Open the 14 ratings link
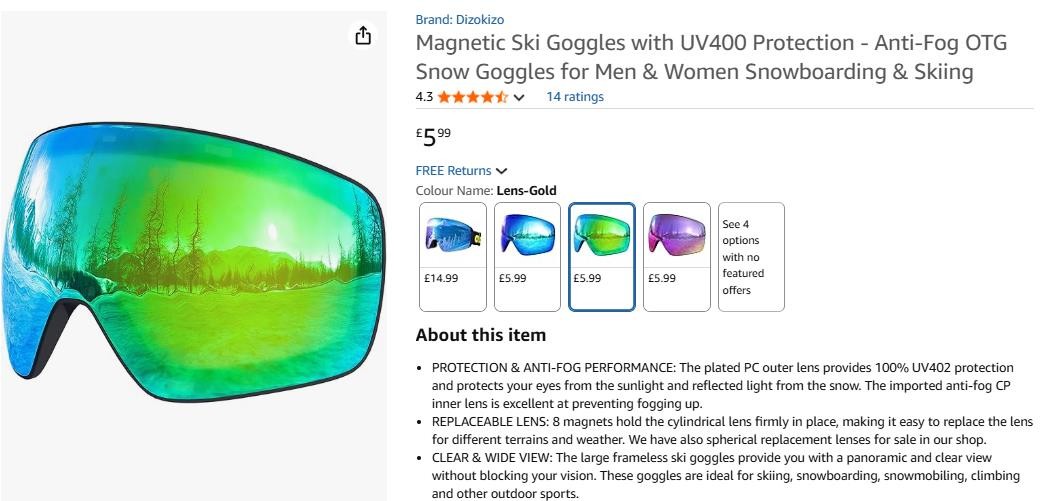 (x=575, y=97)
